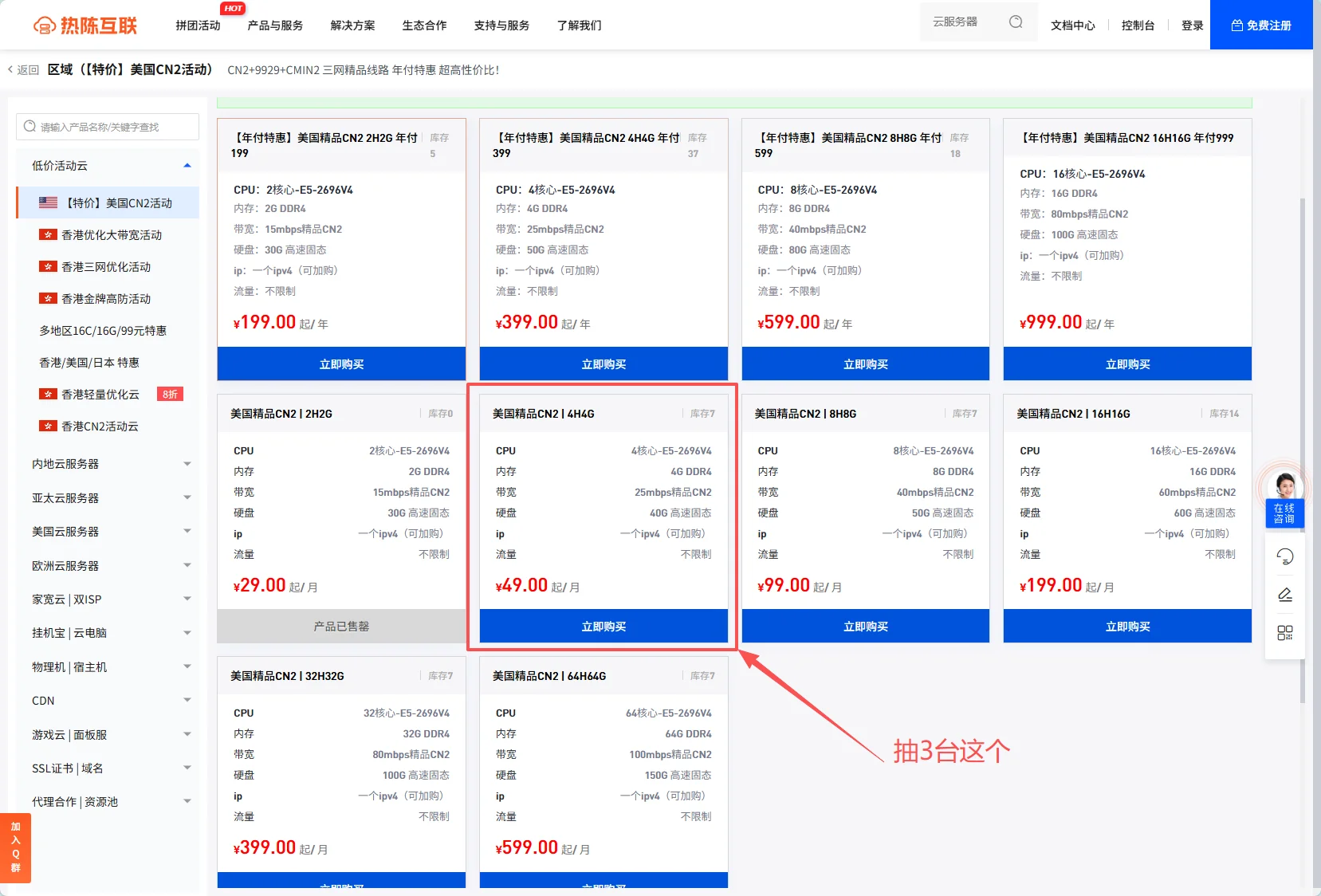Open 生态合作 menu
The width and height of the screenshot is (1321, 896).
click(424, 26)
